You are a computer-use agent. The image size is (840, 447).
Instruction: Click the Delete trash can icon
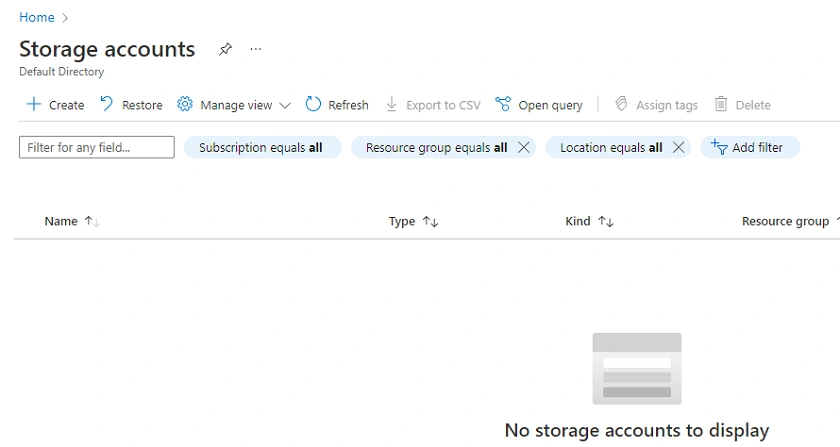(721, 104)
